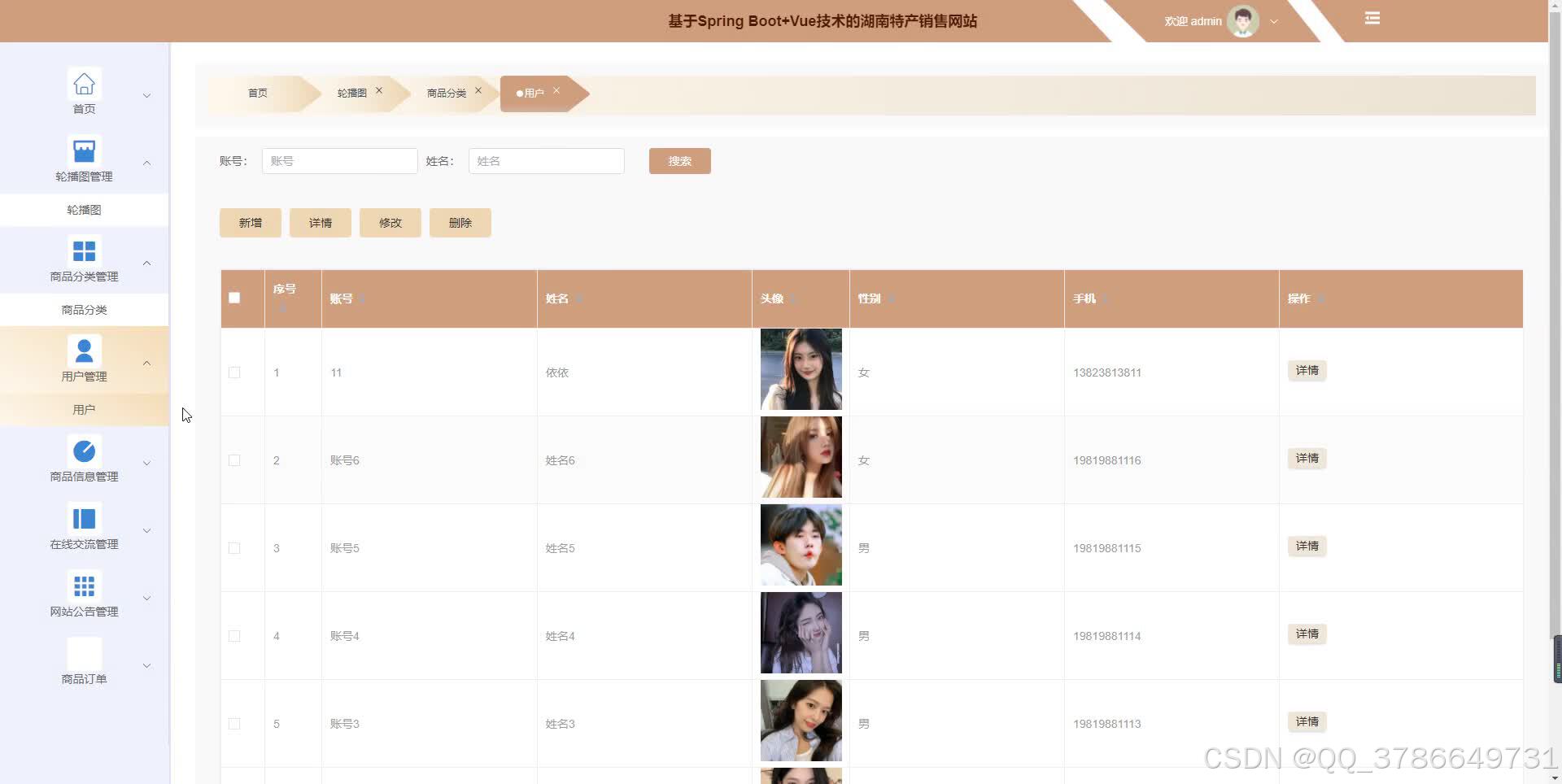Expand the 网站公告管理 menu chevron

coord(146,599)
